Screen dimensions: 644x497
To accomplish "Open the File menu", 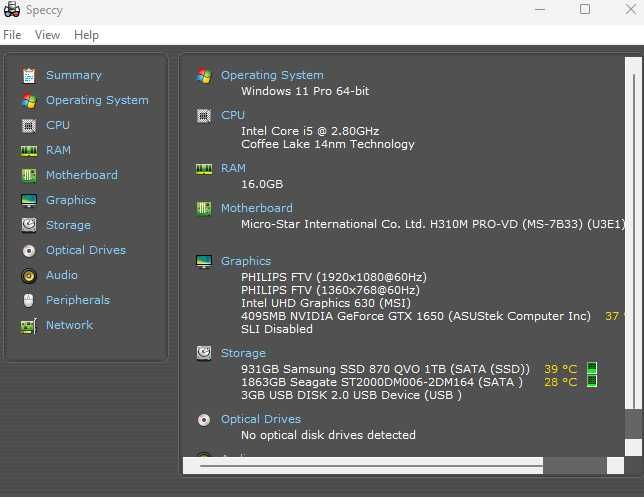I will (12, 35).
